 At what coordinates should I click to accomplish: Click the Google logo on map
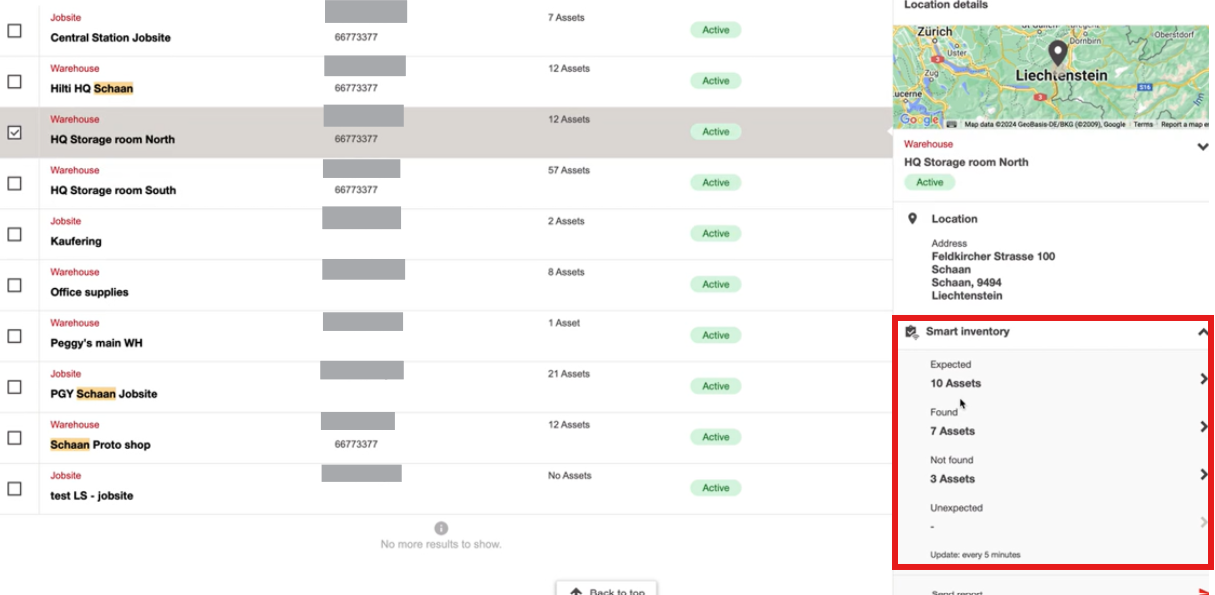click(x=919, y=120)
